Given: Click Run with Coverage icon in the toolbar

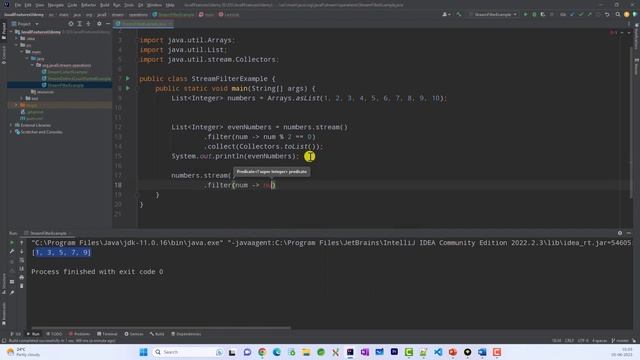Looking at the screenshot, I should 543,14.
